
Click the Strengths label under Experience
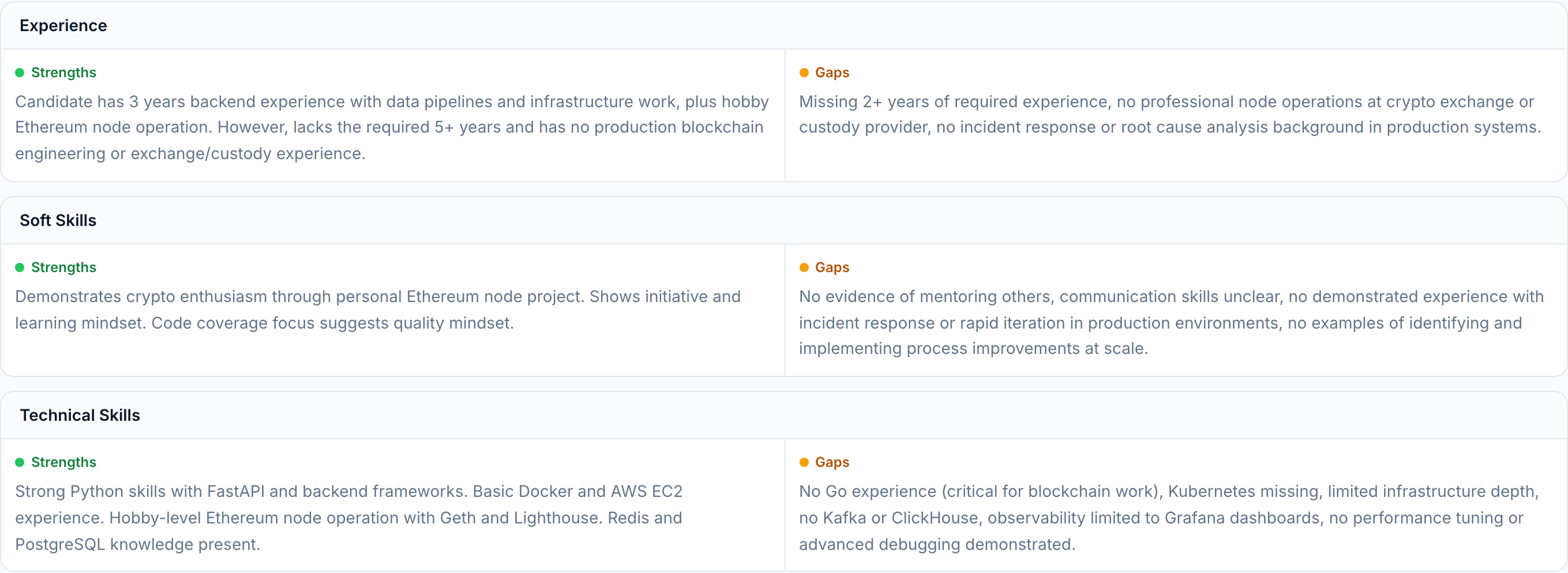(x=63, y=73)
